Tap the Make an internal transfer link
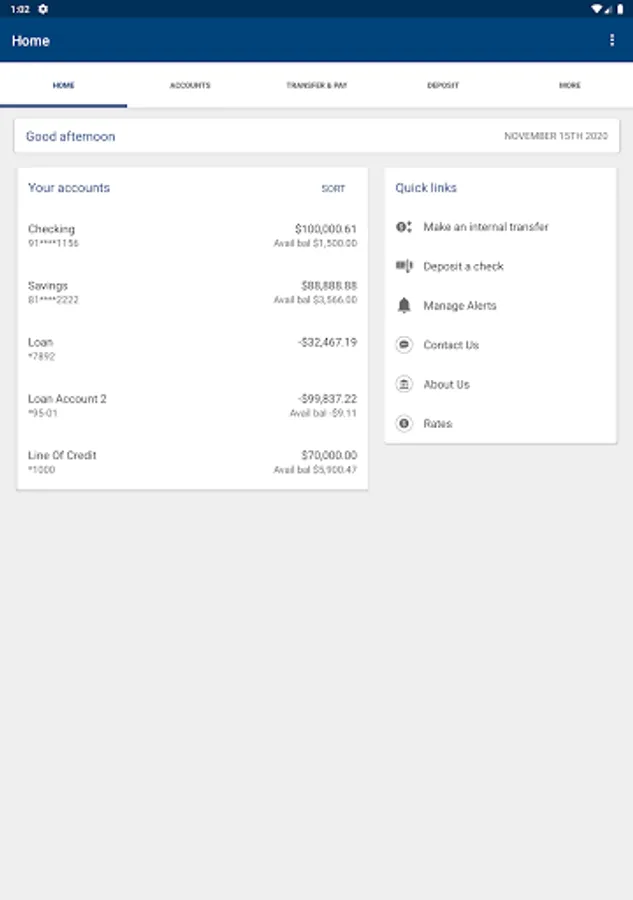The image size is (633, 900). [x=486, y=227]
